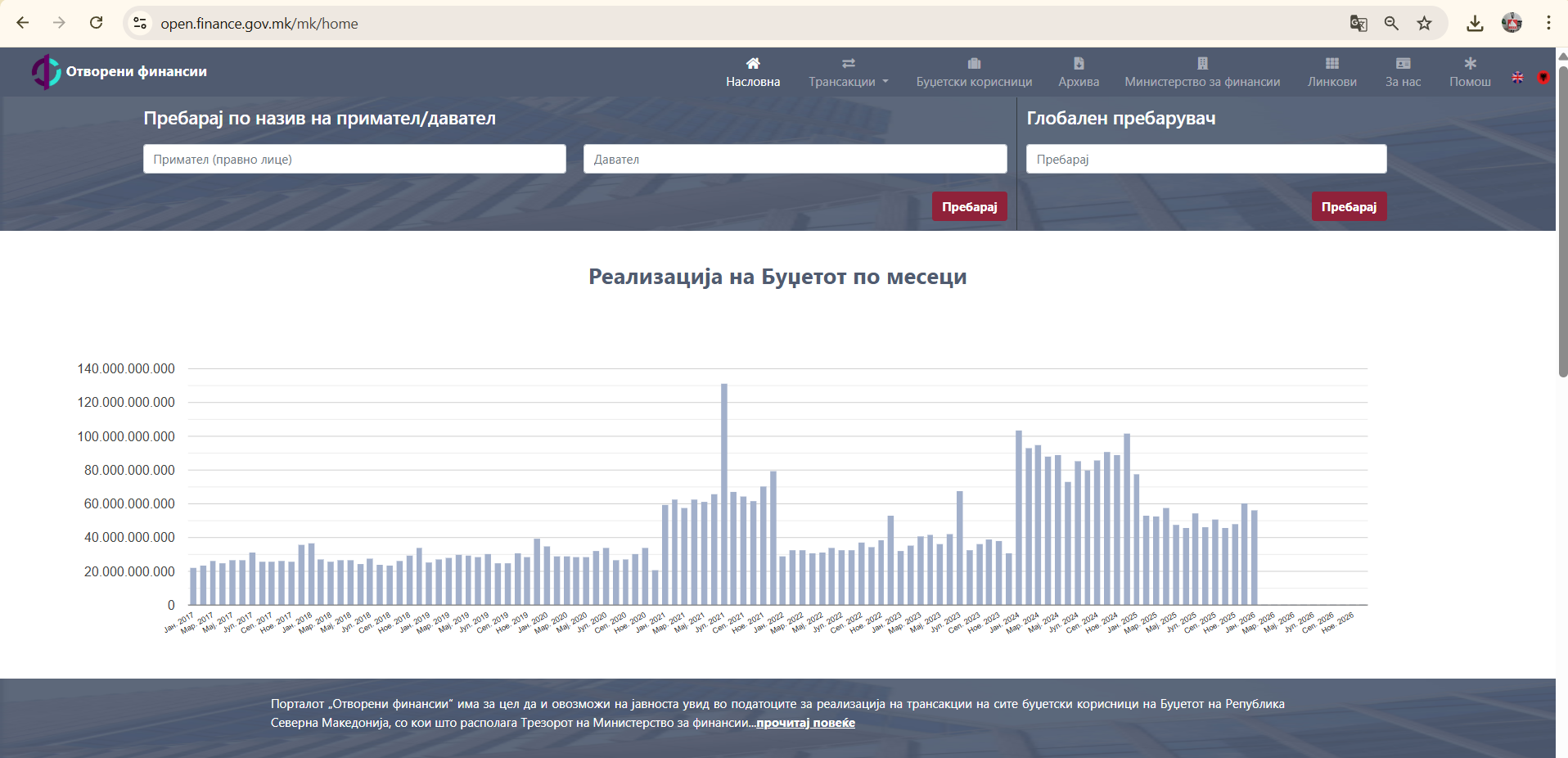Open the прочитај повеќе link

pyautogui.click(x=805, y=723)
